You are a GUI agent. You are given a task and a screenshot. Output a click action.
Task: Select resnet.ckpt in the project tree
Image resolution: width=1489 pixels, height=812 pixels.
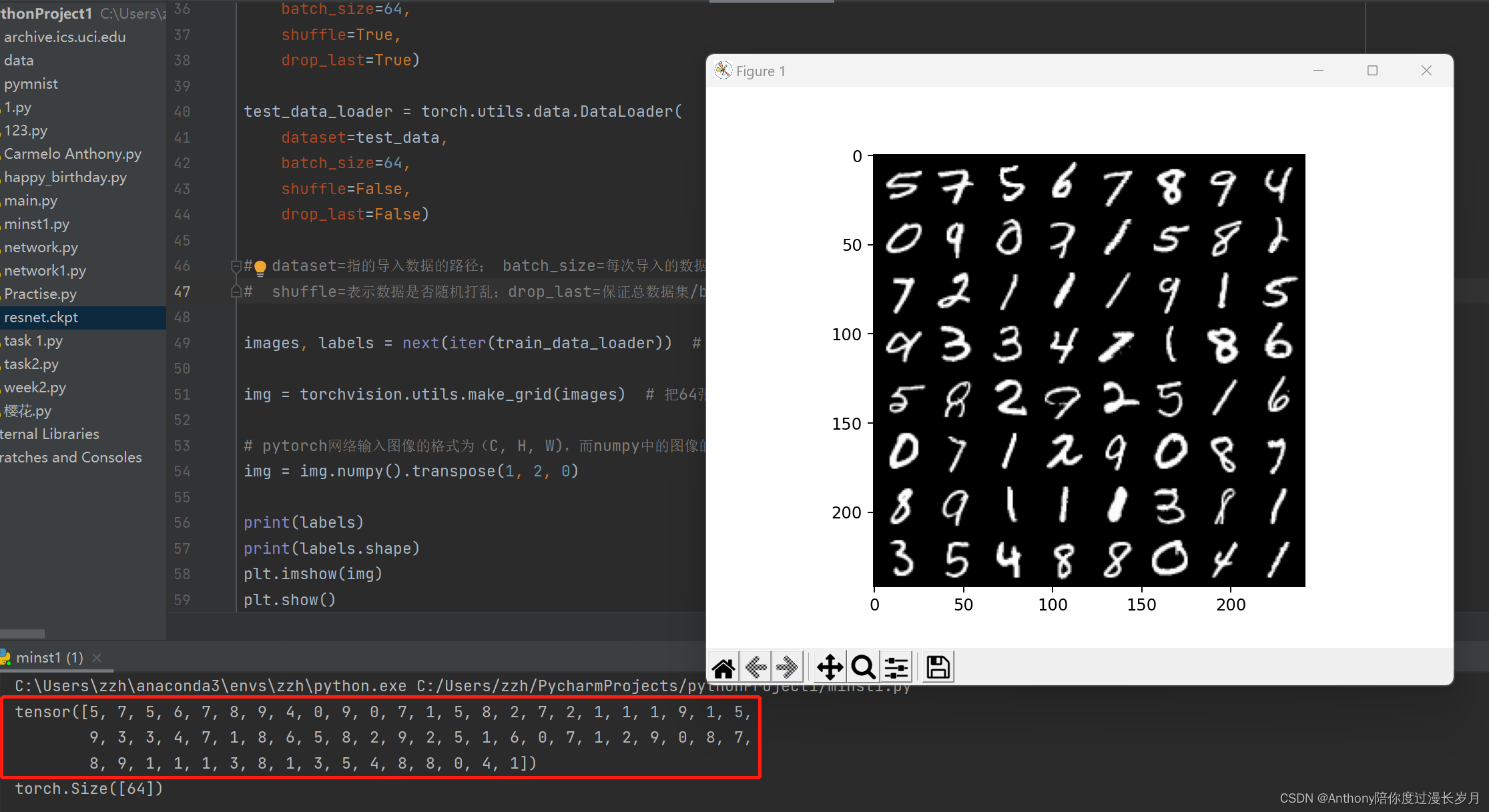point(41,318)
